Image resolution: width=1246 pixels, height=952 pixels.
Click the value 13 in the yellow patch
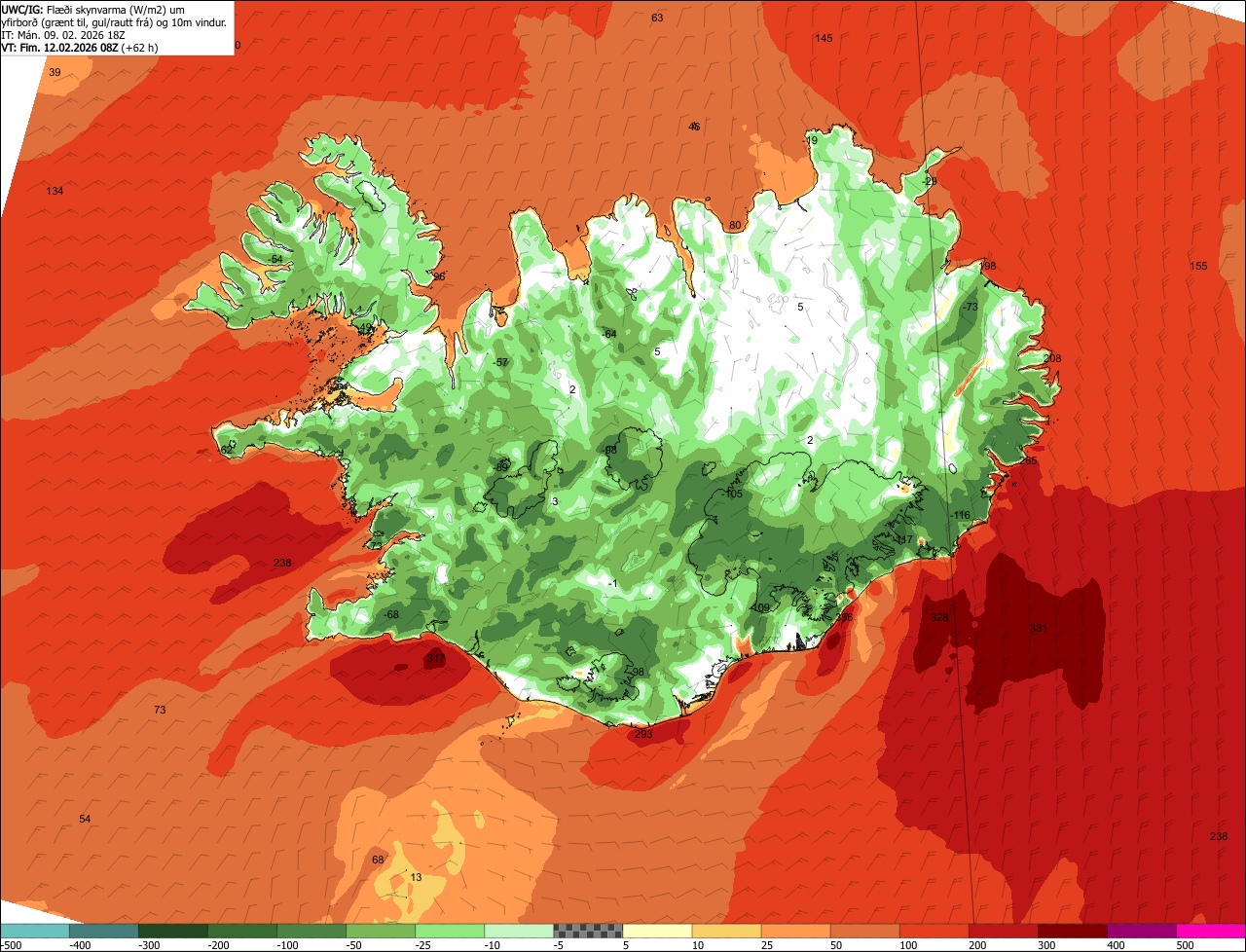click(416, 877)
